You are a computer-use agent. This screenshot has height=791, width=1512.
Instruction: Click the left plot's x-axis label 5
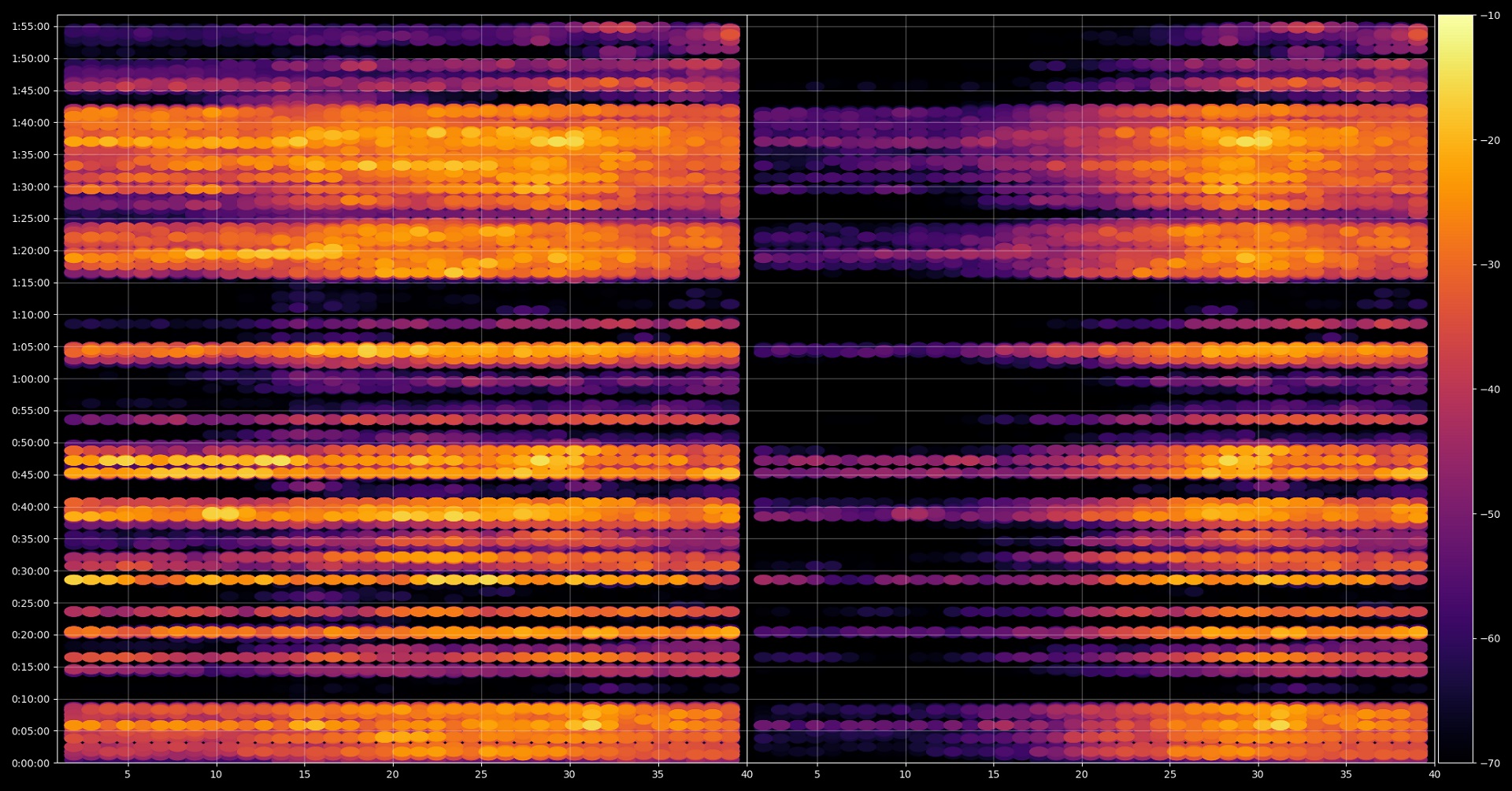pyautogui.click(x=128, y=774)
